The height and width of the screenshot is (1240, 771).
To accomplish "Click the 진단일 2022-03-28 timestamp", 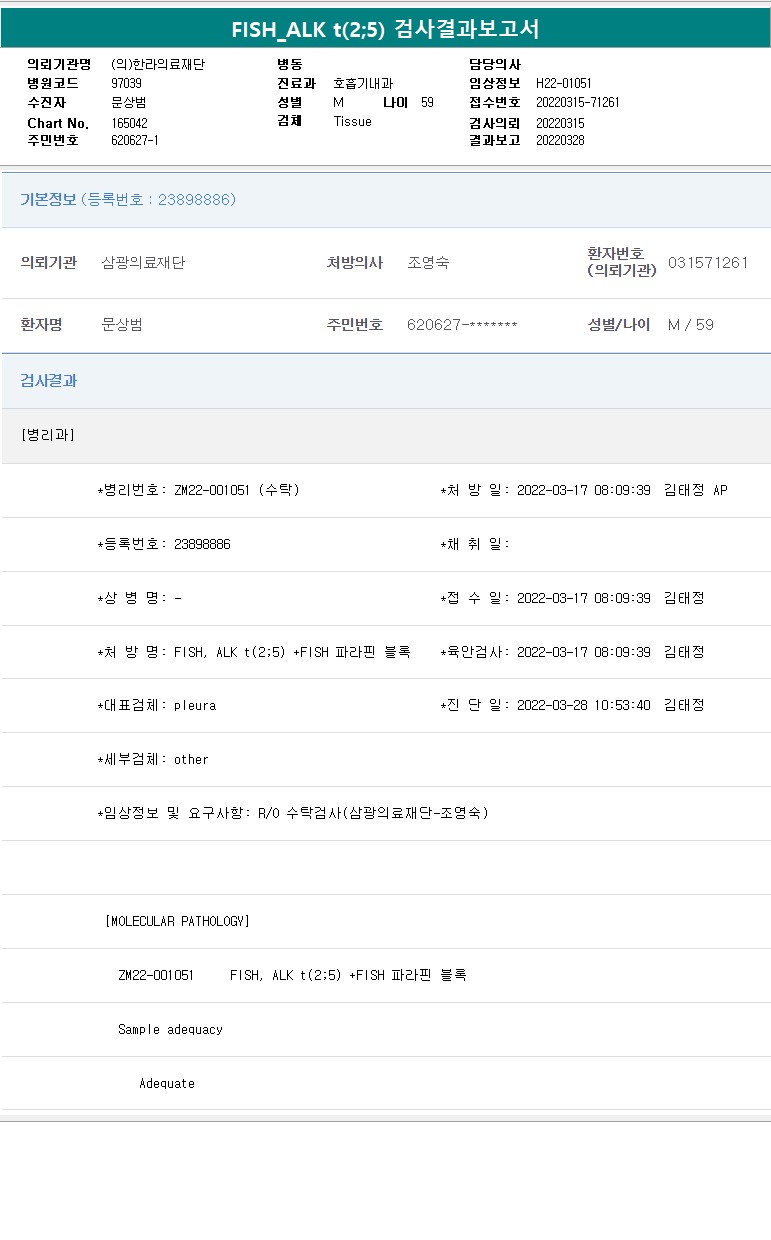I will click(x=584, y=705).
